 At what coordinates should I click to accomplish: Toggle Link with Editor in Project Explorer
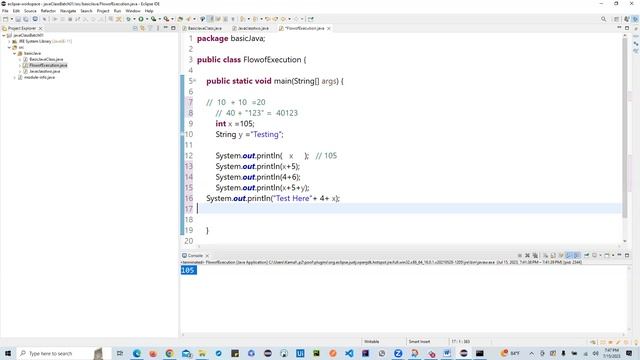coord(142,28)
